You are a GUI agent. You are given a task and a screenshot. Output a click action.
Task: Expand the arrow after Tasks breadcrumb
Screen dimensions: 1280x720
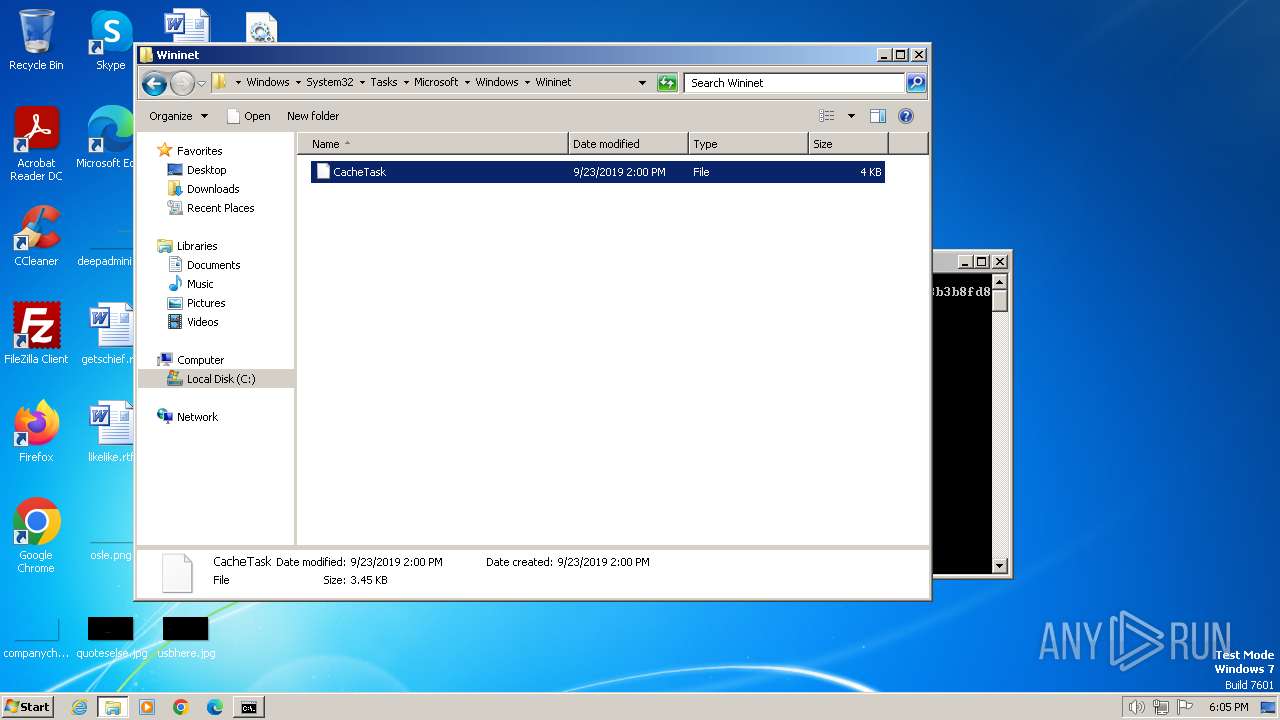tap(406, 83)
